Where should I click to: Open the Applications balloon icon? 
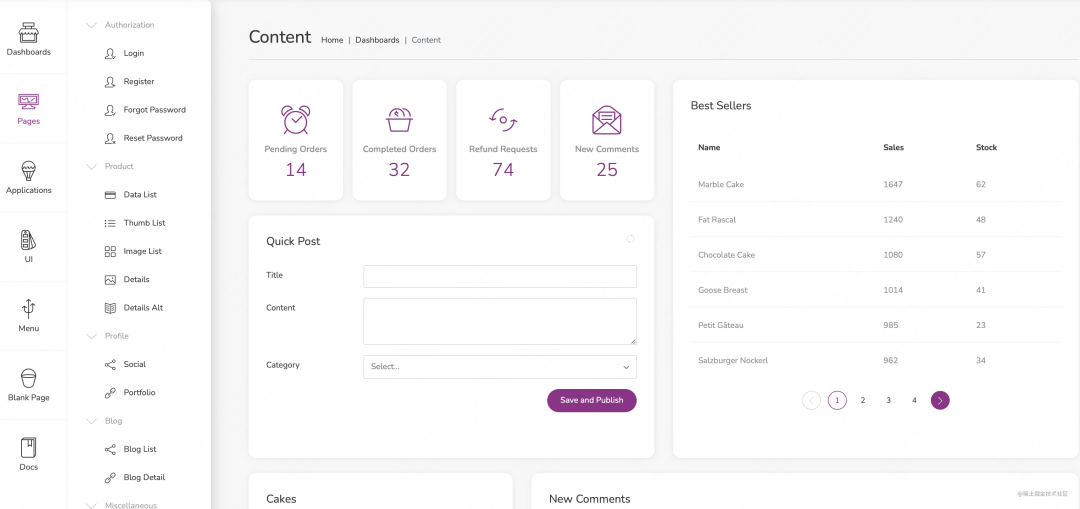[28, 171]
